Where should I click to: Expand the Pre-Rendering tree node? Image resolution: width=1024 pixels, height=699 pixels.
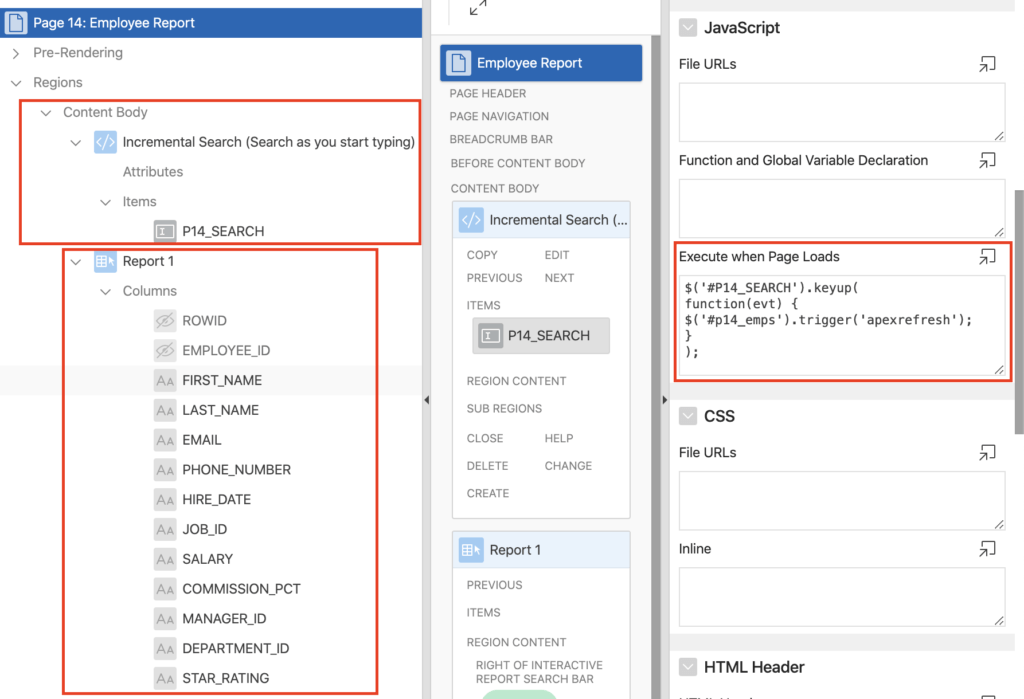(x=16, y=53)
